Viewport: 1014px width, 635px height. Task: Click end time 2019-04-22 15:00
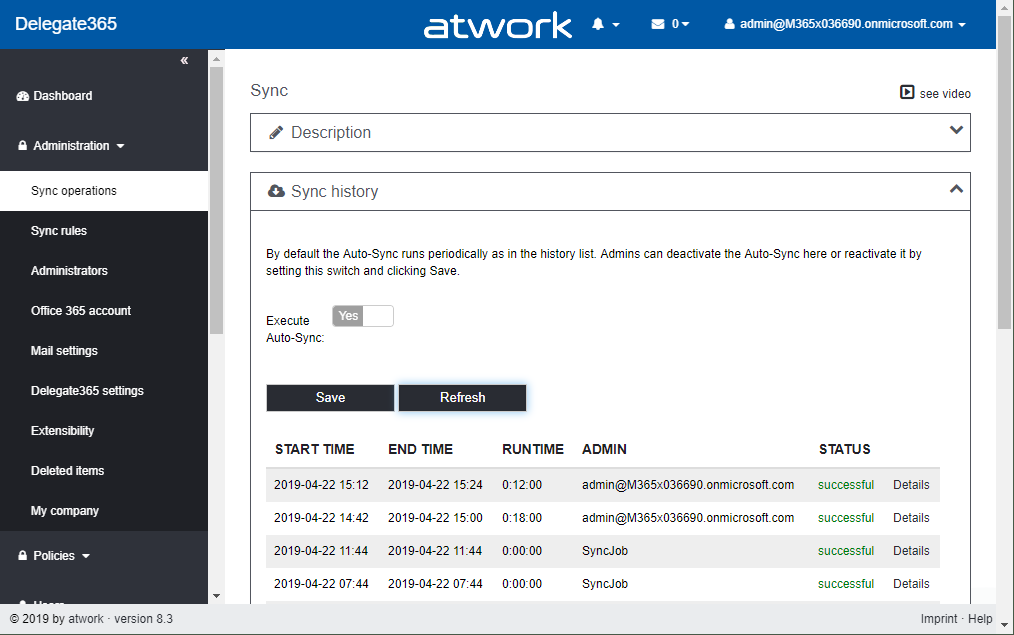tap(435, 518)
